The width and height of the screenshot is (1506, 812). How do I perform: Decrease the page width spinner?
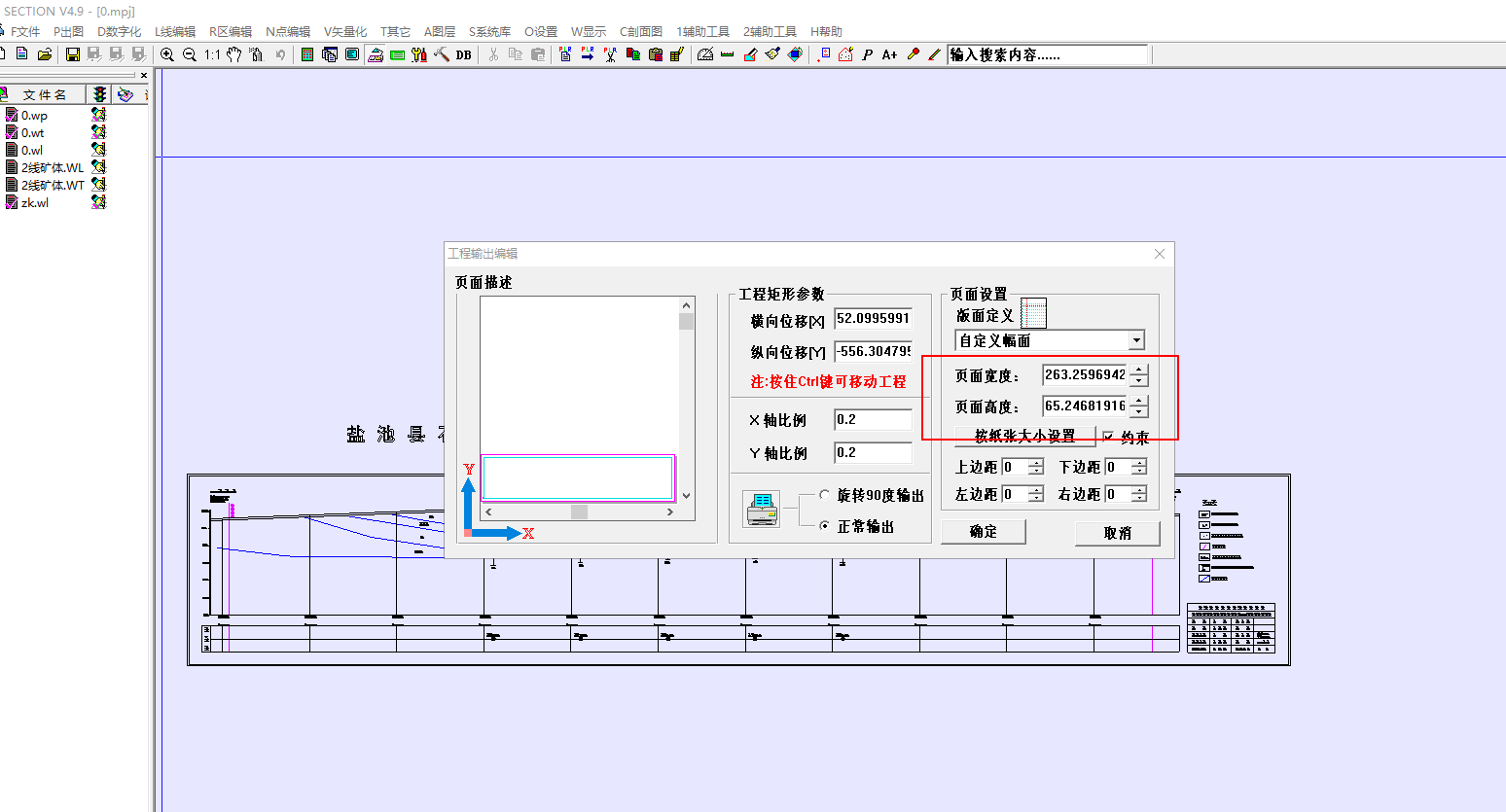1138,380
